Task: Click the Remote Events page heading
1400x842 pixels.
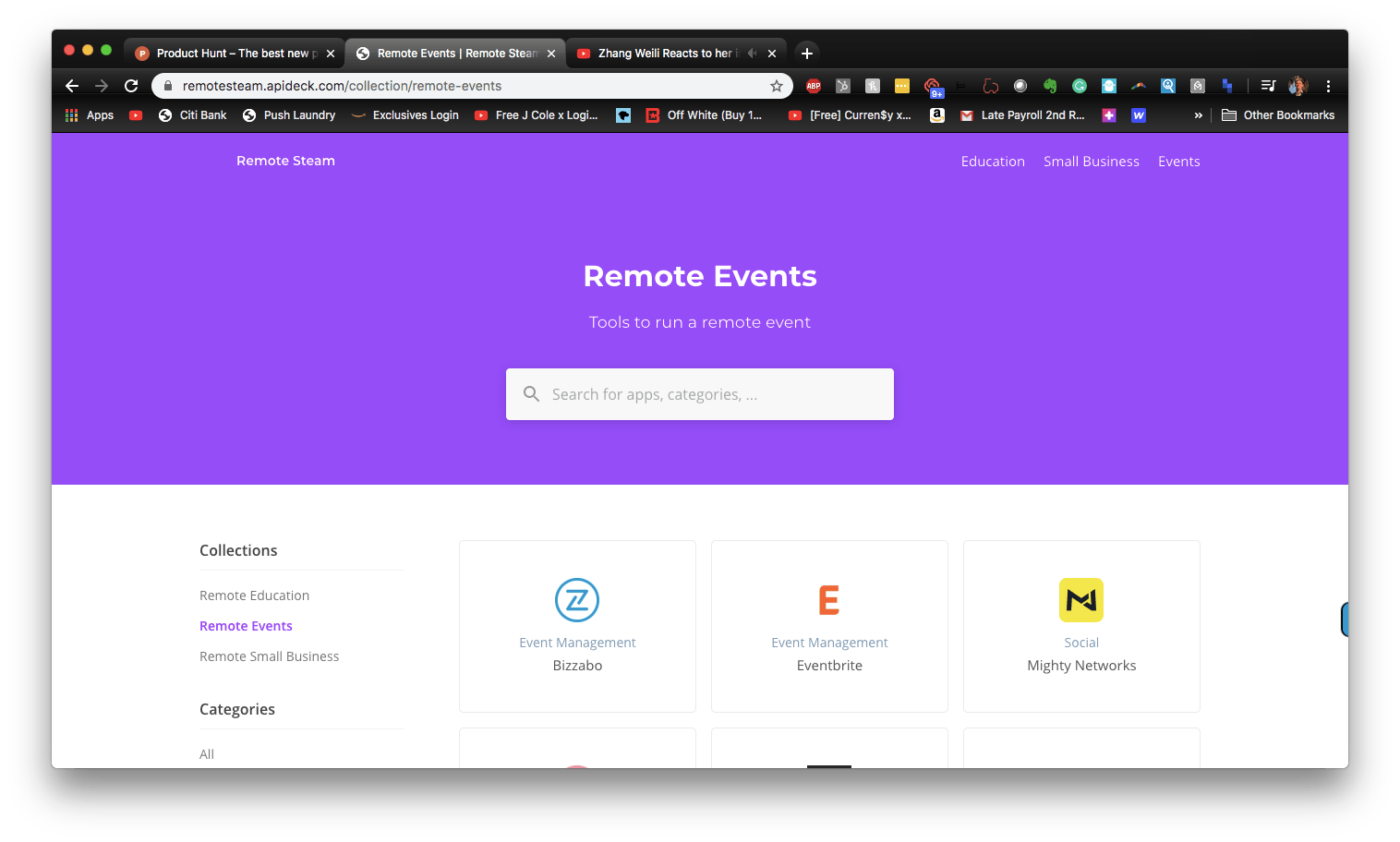Action: click(x=700, y=276)
